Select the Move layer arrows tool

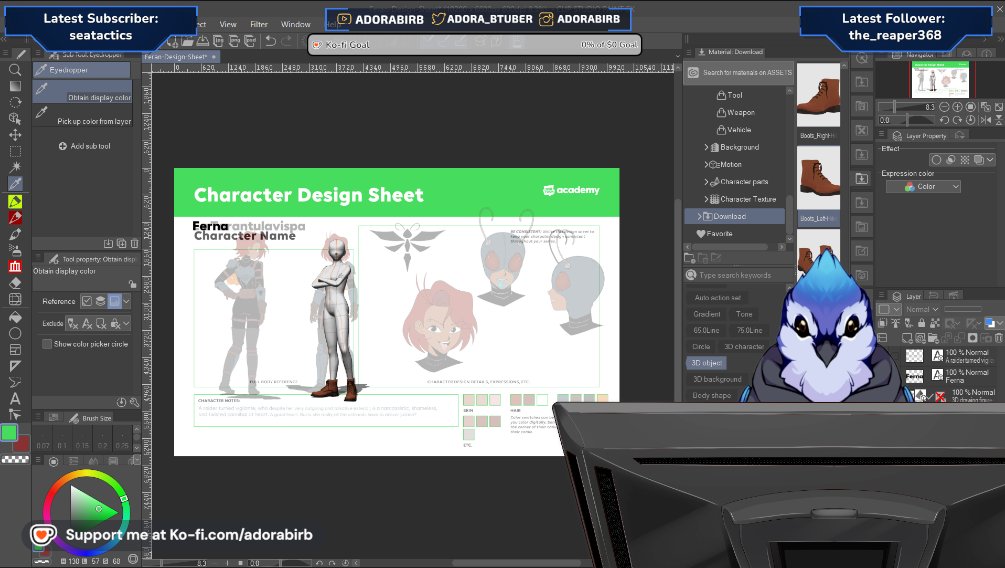click(15, 135)
